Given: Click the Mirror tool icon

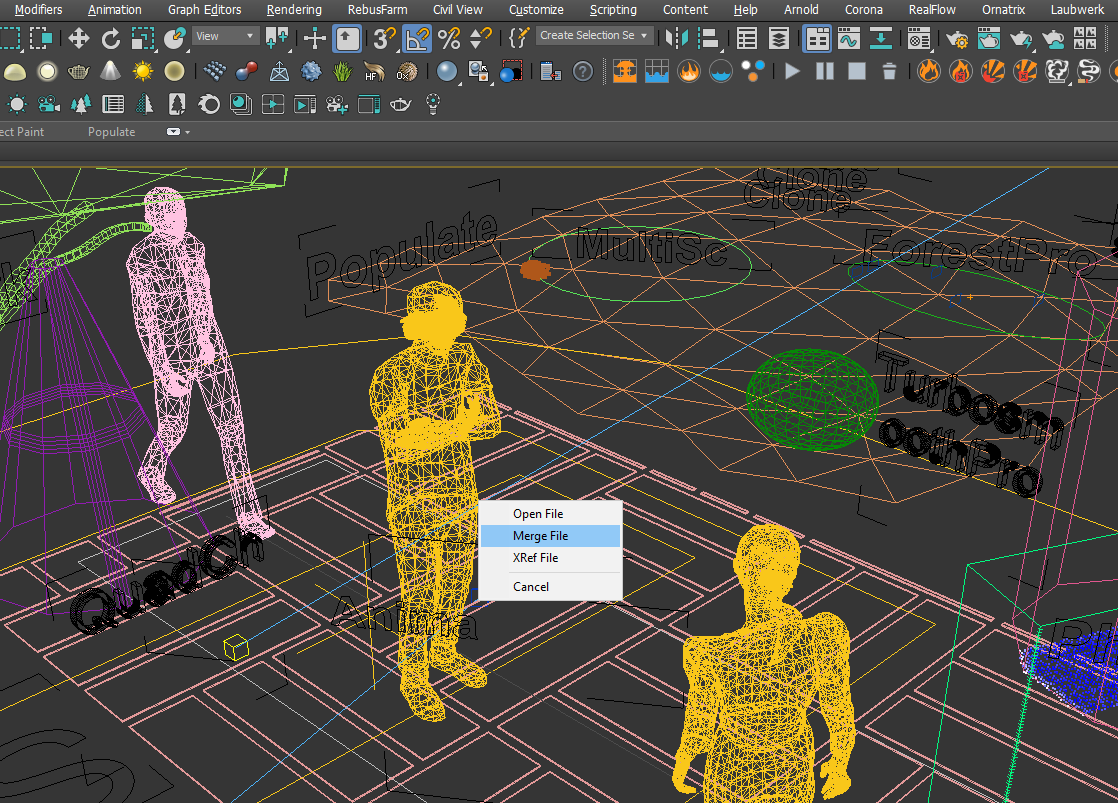Looking at the screenshot, I should (x=677, y=39).
